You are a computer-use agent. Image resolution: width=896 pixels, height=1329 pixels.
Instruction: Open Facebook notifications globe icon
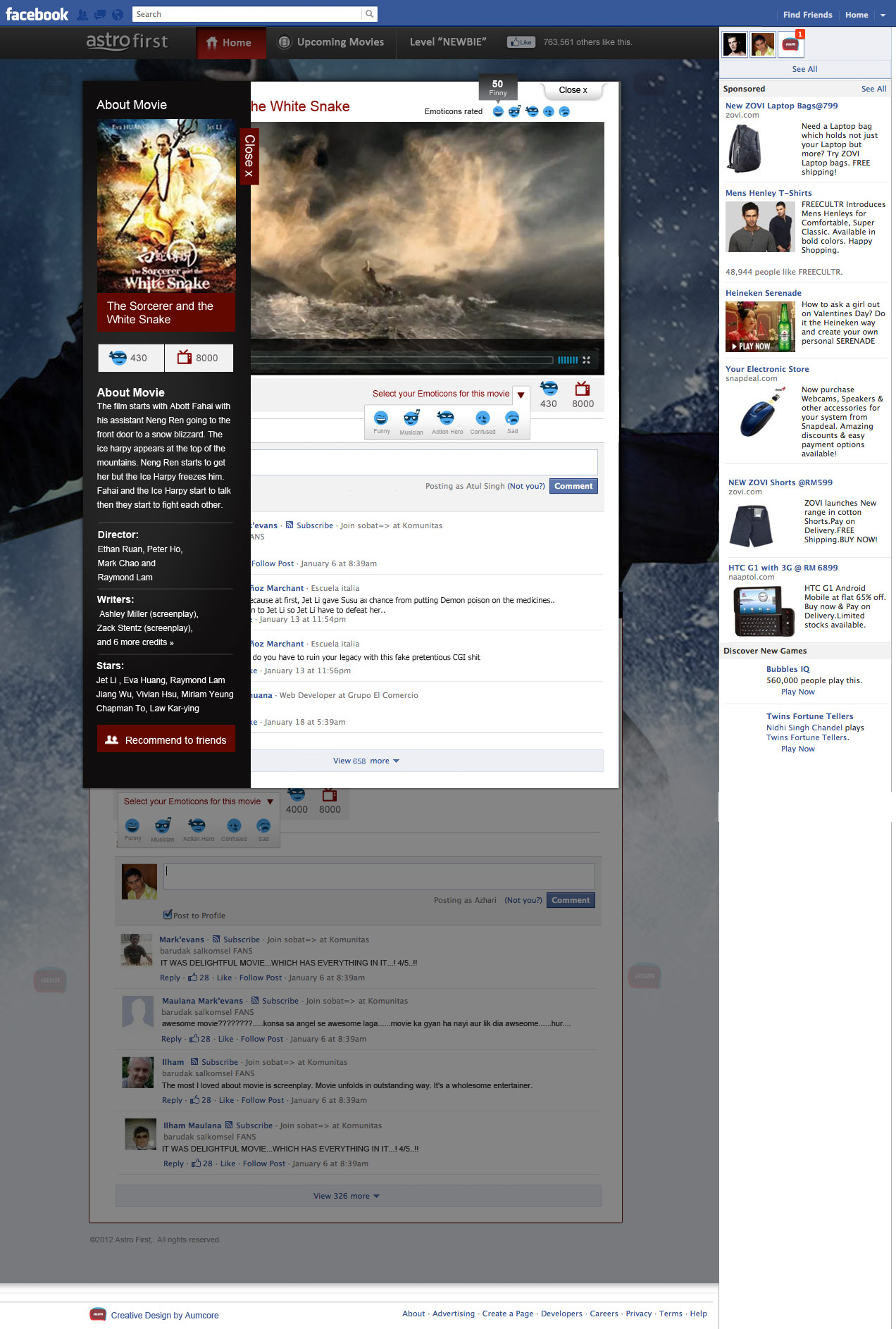click(x=118, y=15)
